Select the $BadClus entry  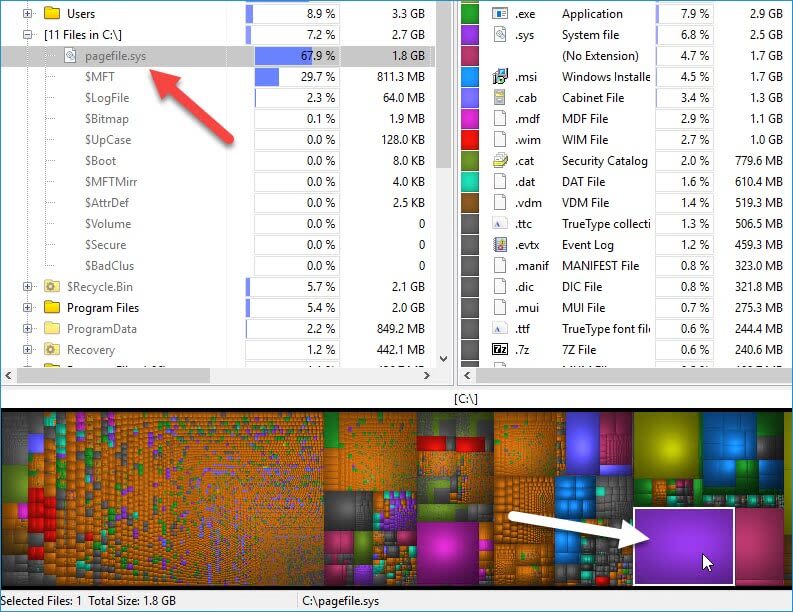pos(109,266)
